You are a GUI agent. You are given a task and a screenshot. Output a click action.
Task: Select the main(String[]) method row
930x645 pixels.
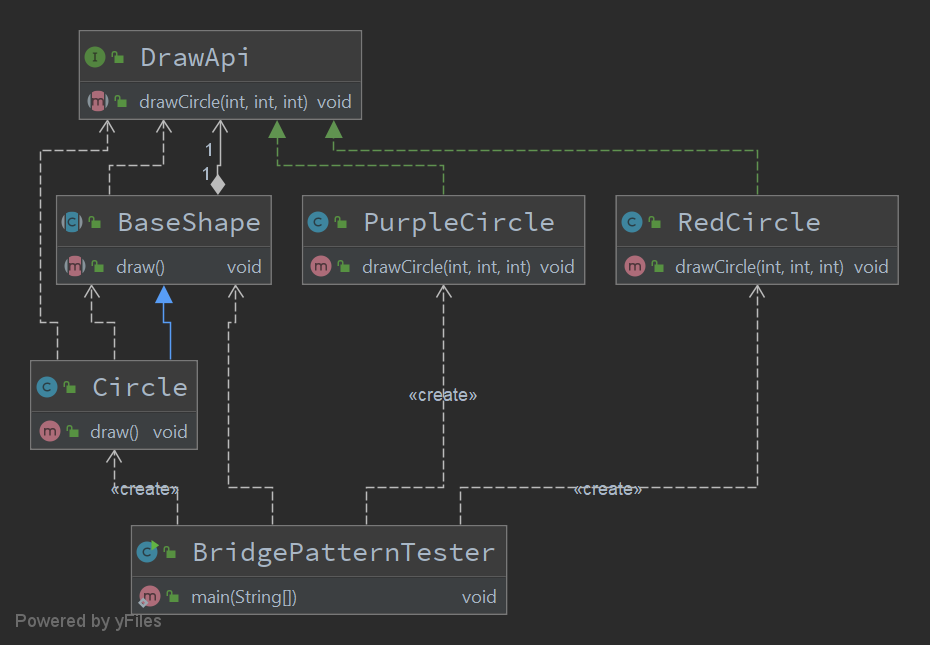pos(244,597)
